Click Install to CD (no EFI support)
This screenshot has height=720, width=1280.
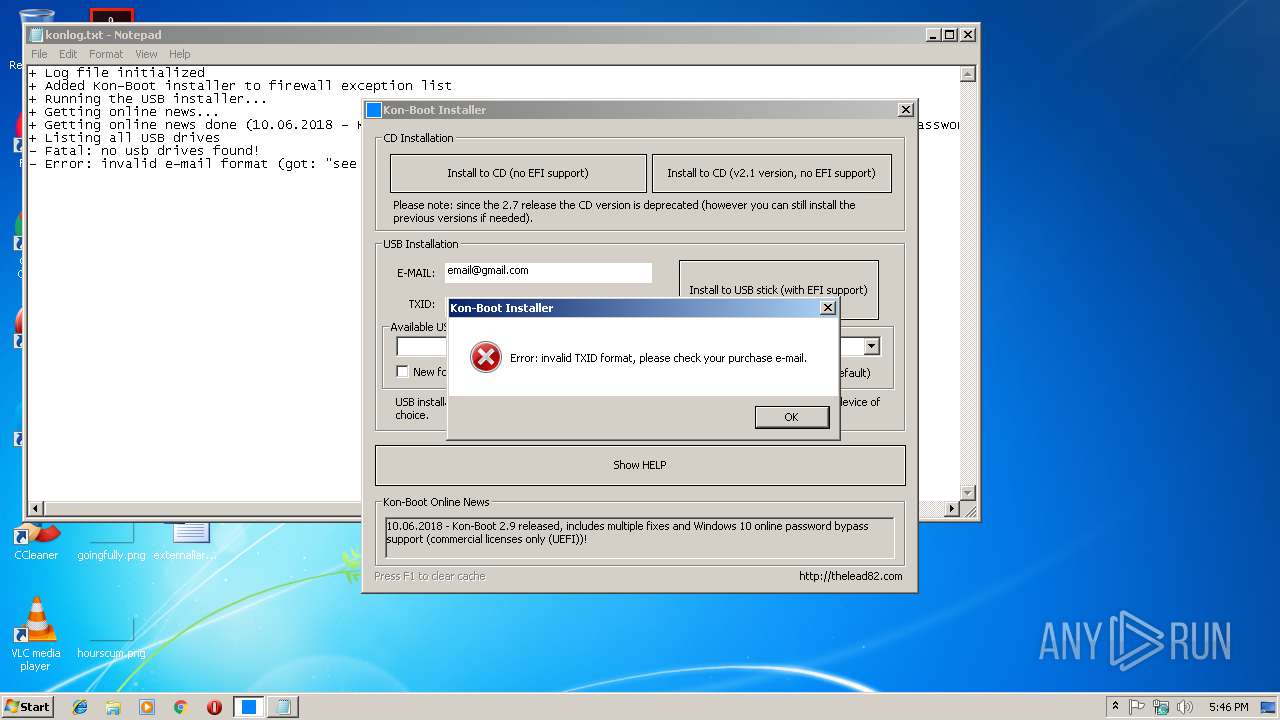pyautogui.click(x=518, y=173)
